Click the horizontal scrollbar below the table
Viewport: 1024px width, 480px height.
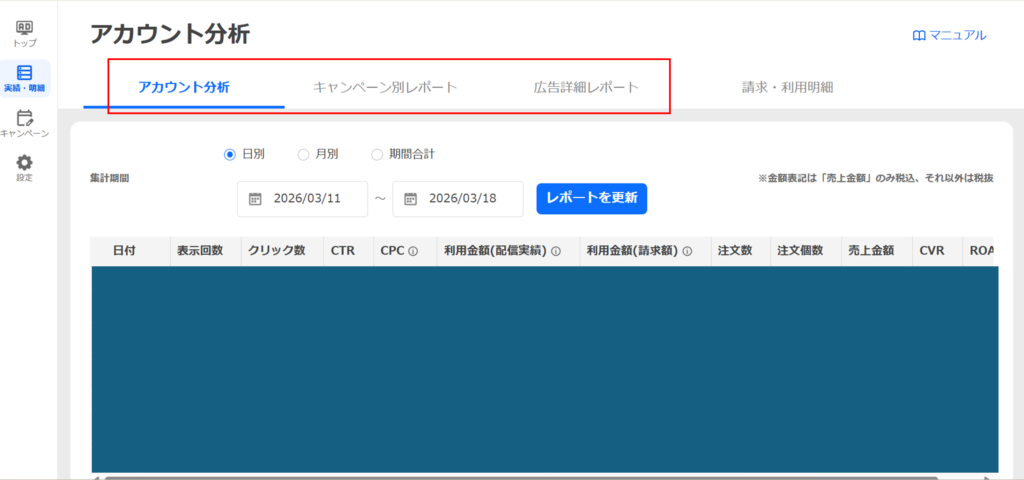point(500,477)
